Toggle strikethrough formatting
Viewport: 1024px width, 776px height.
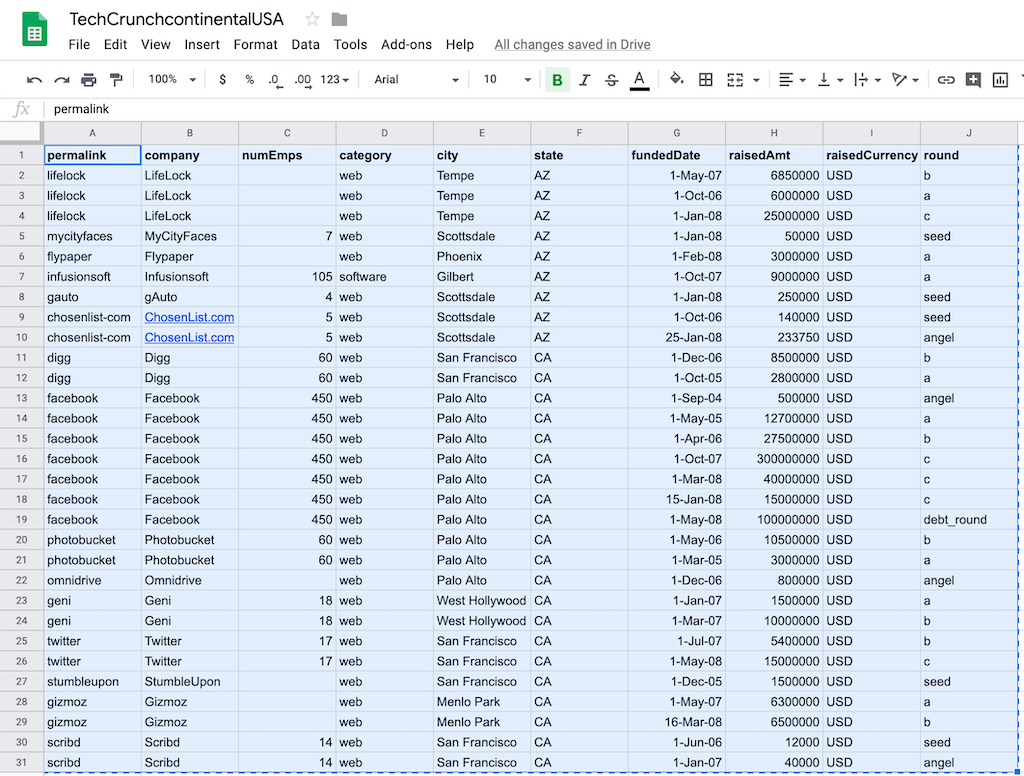point(610,78)
